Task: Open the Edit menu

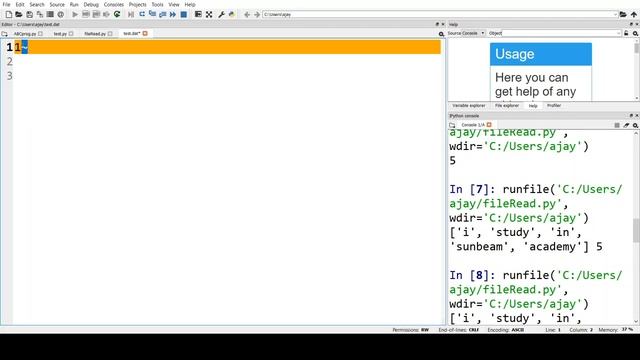Action: coord(20,4)
